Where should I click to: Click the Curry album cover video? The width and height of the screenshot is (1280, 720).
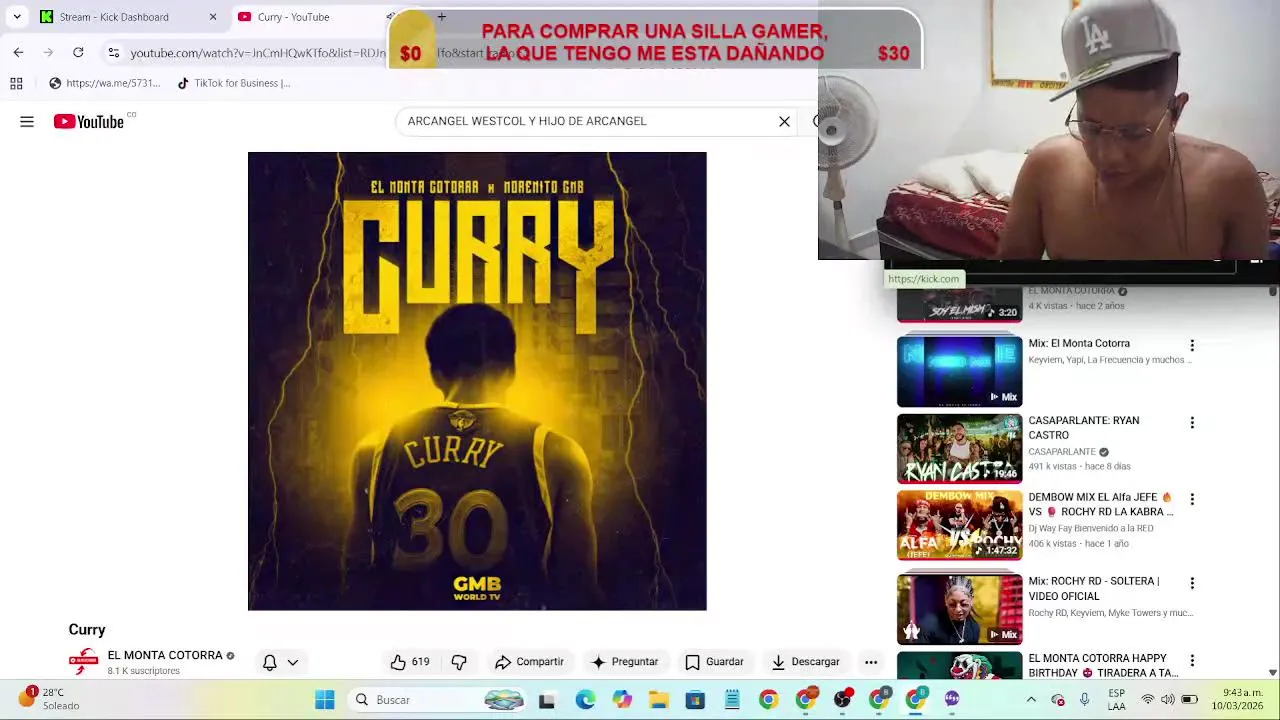coord(477,381)
